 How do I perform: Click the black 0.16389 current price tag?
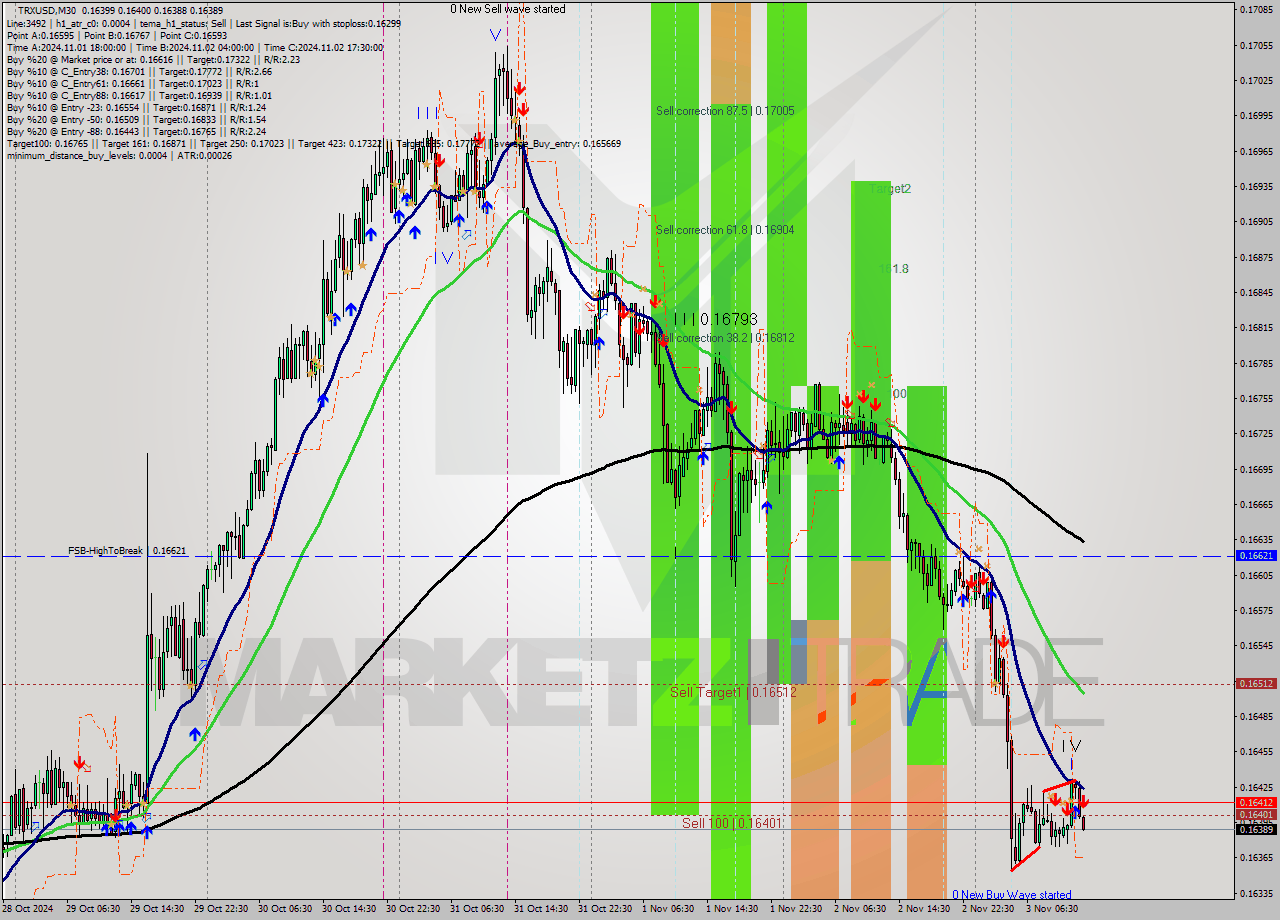tap(1257, 829)
